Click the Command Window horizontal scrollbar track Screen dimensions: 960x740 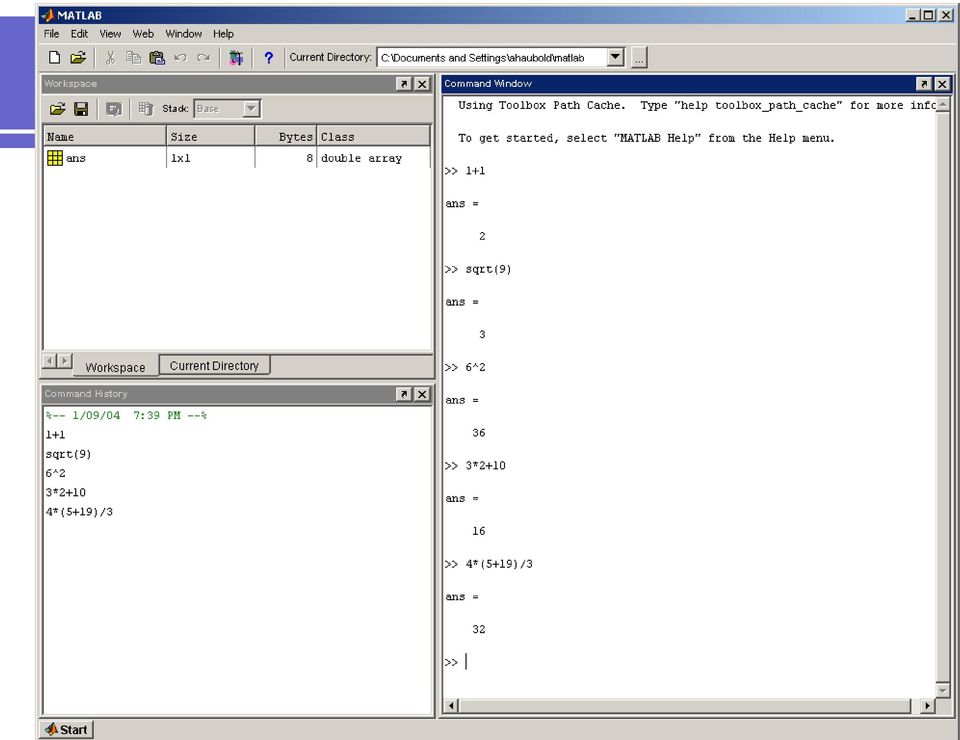684,706
